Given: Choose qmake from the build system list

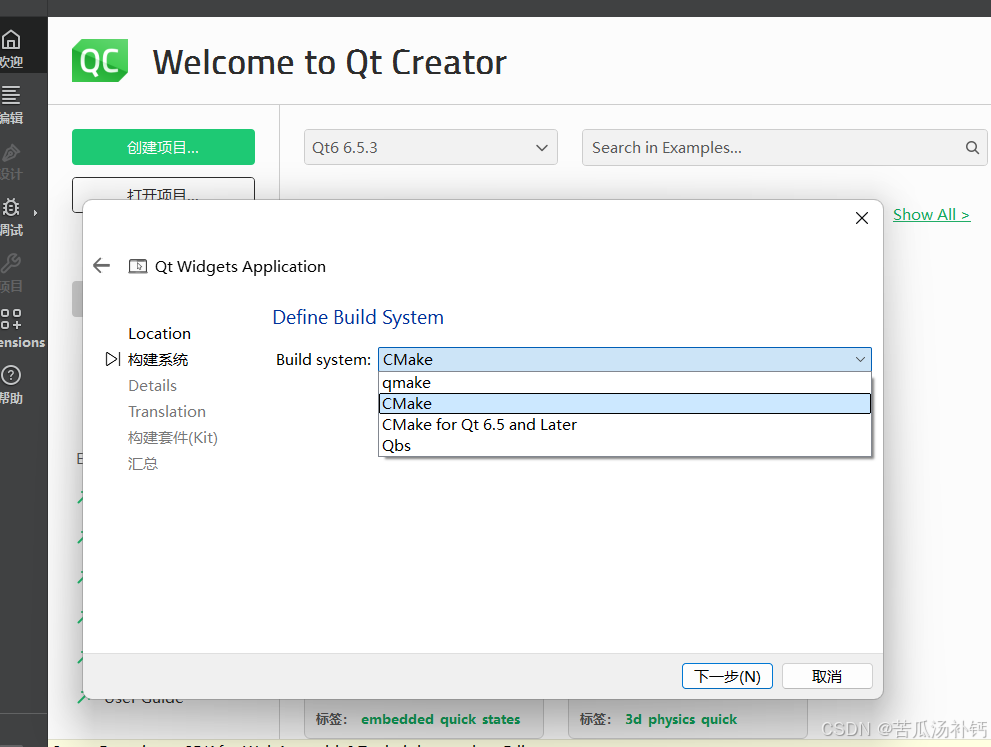Looking at the screenshot, I should click(x=624, y=383).
